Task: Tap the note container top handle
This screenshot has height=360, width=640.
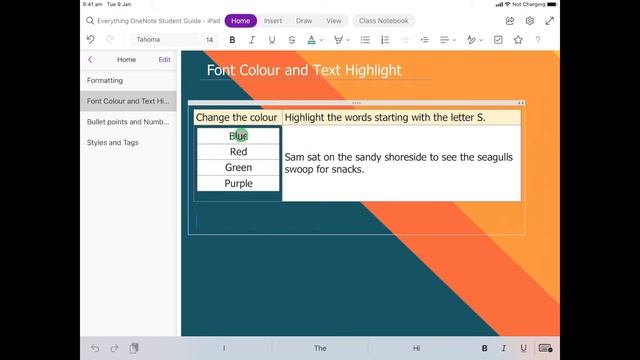Action: (356, 103)
